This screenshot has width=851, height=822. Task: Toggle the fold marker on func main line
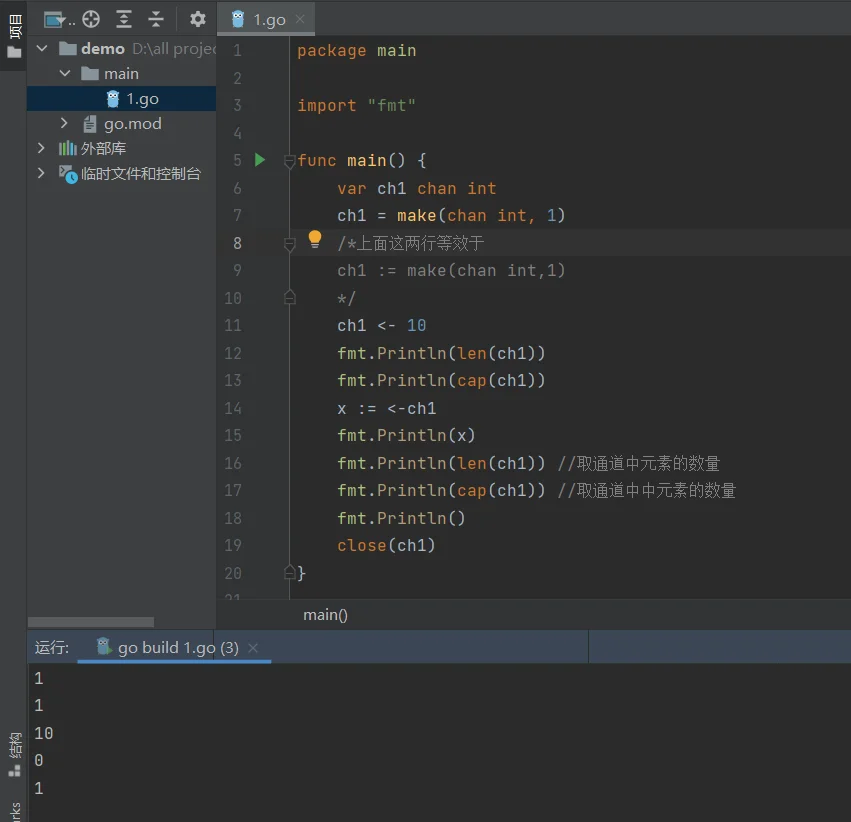point(289,161)
